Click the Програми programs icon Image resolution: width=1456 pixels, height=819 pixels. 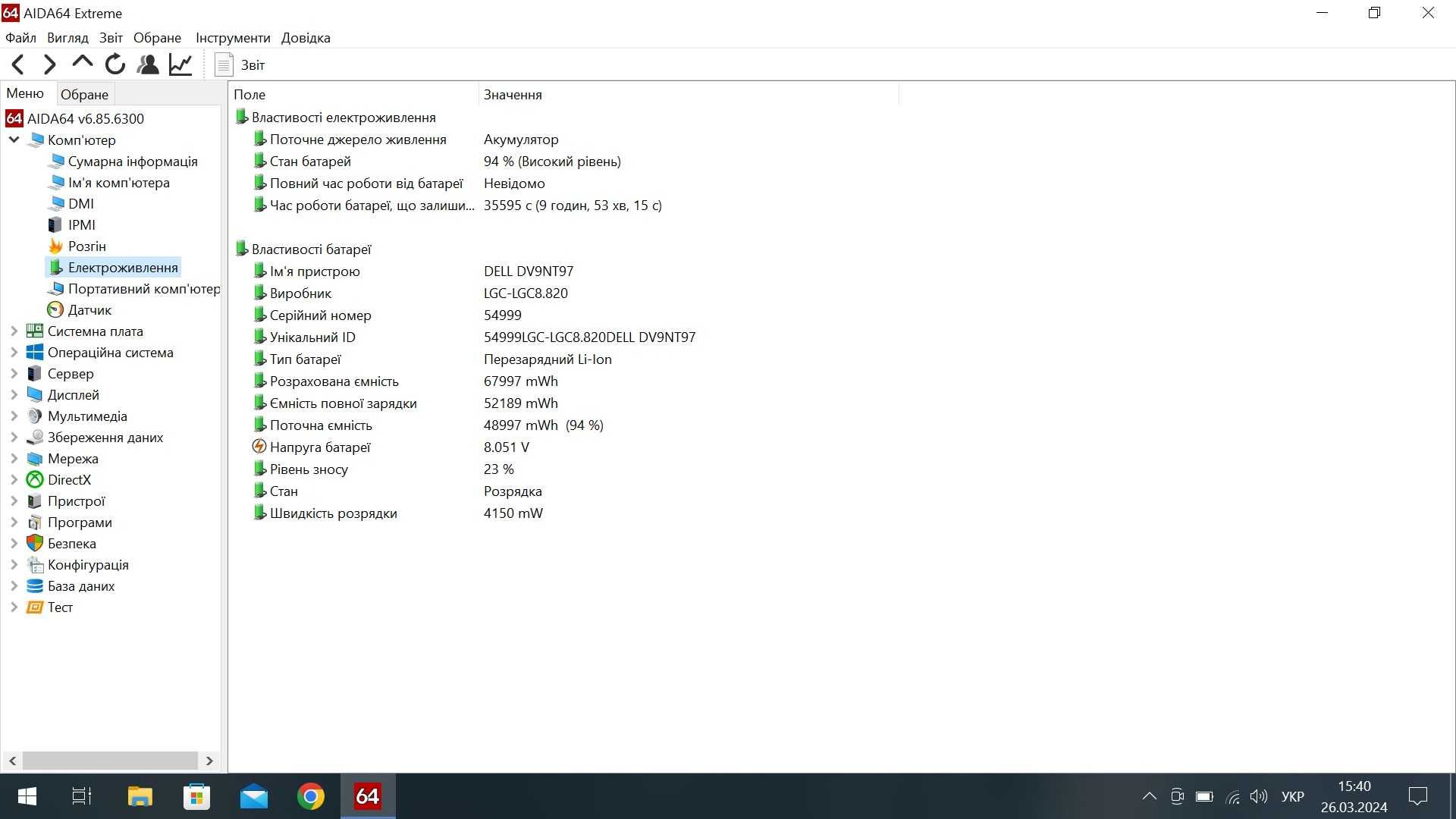click(x=35, y=522)
